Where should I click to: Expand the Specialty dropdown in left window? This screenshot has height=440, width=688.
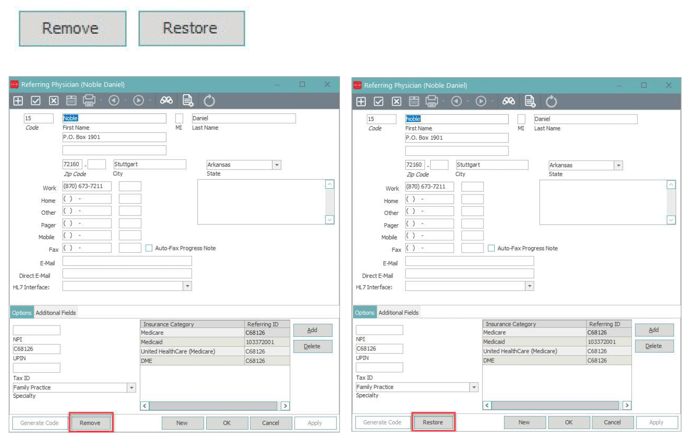point(131,387)
